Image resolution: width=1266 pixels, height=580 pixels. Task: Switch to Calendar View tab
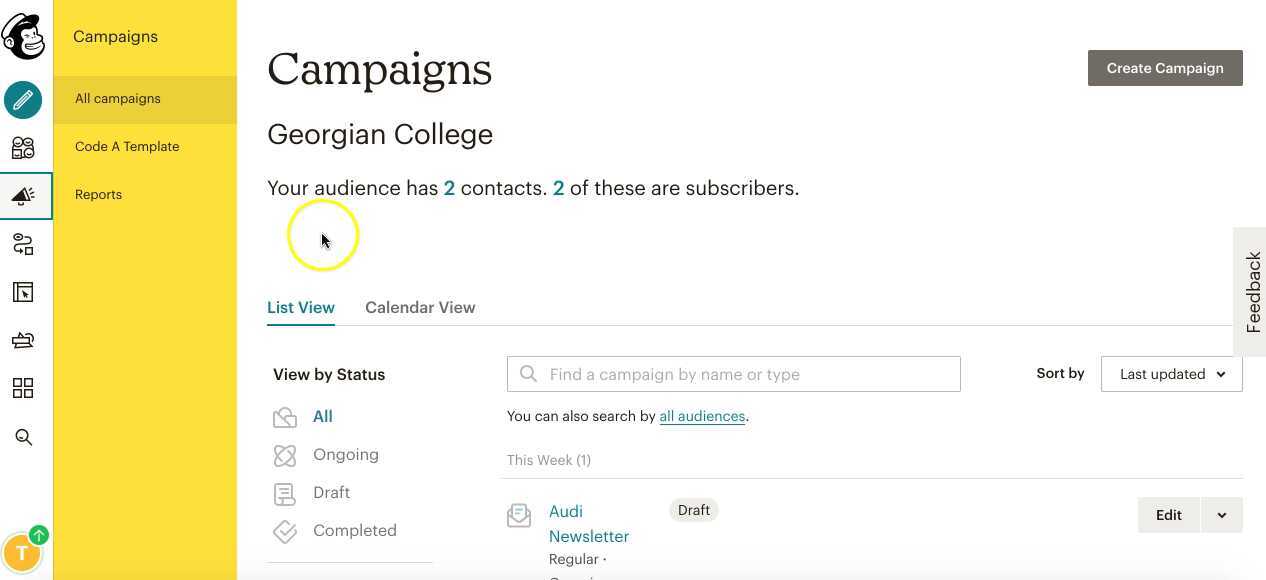pos(420,307)
